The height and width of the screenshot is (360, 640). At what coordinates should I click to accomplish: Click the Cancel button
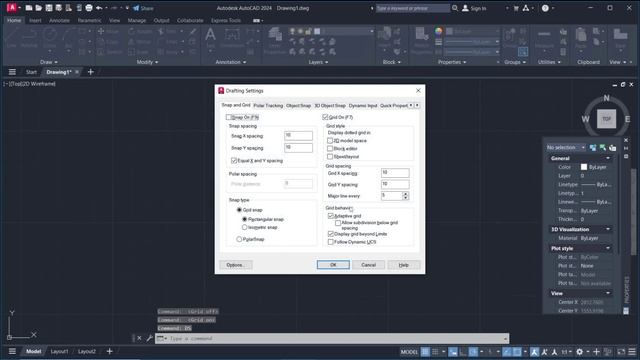click(368, 265)
